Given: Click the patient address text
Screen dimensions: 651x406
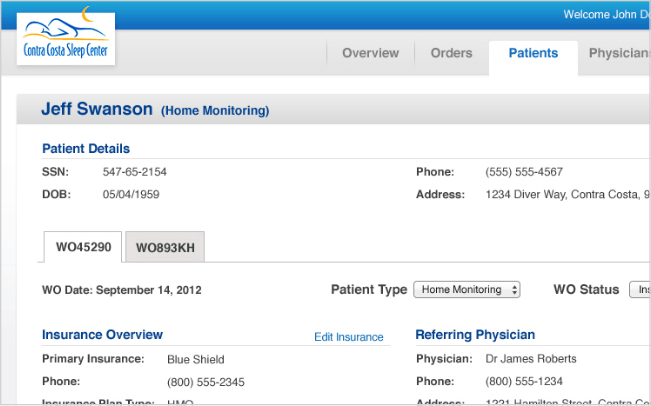Looking at the screenshot, I should pyautogui.click(x=567, y=194).
